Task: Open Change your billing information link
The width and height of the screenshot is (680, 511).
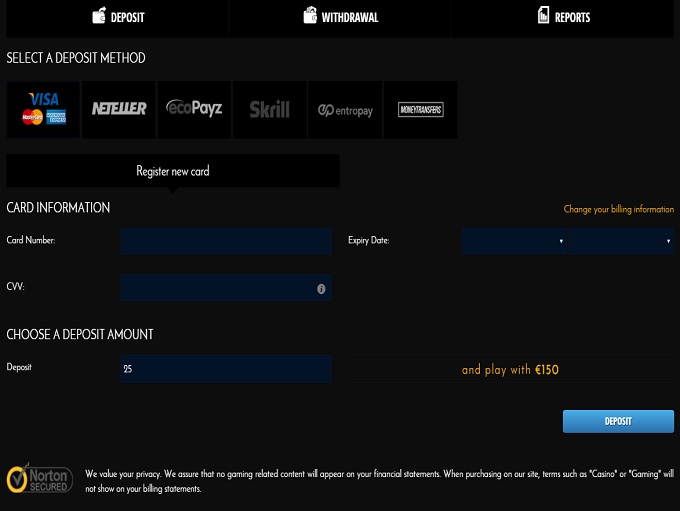Action: [x=618, y=210]
